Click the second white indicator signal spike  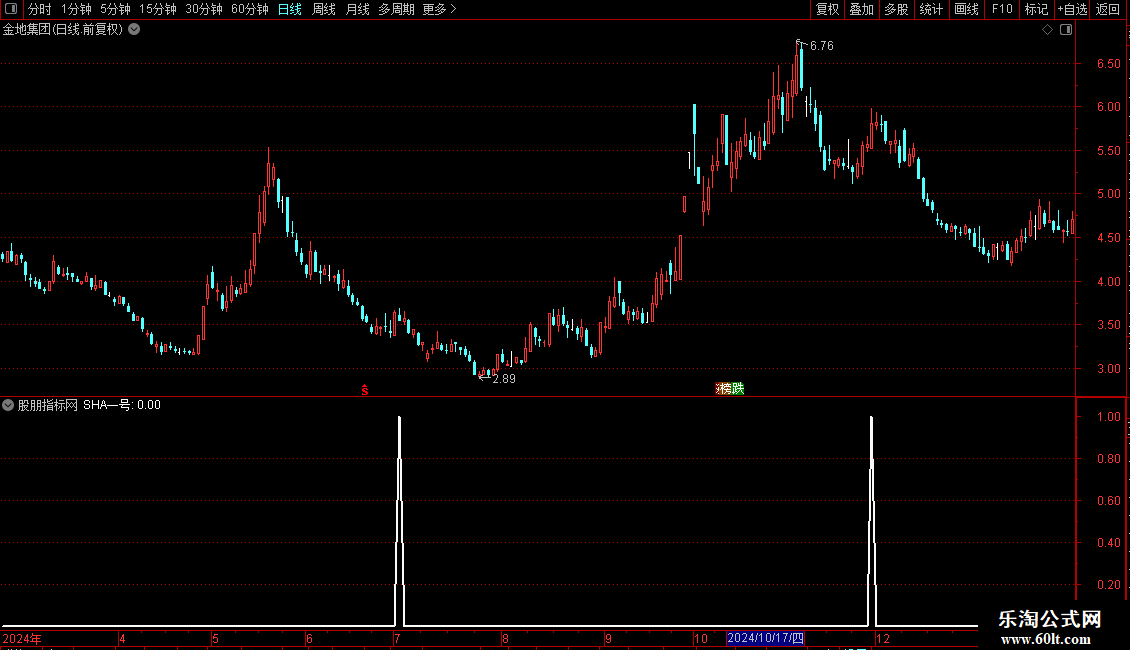tap(872, 520)
